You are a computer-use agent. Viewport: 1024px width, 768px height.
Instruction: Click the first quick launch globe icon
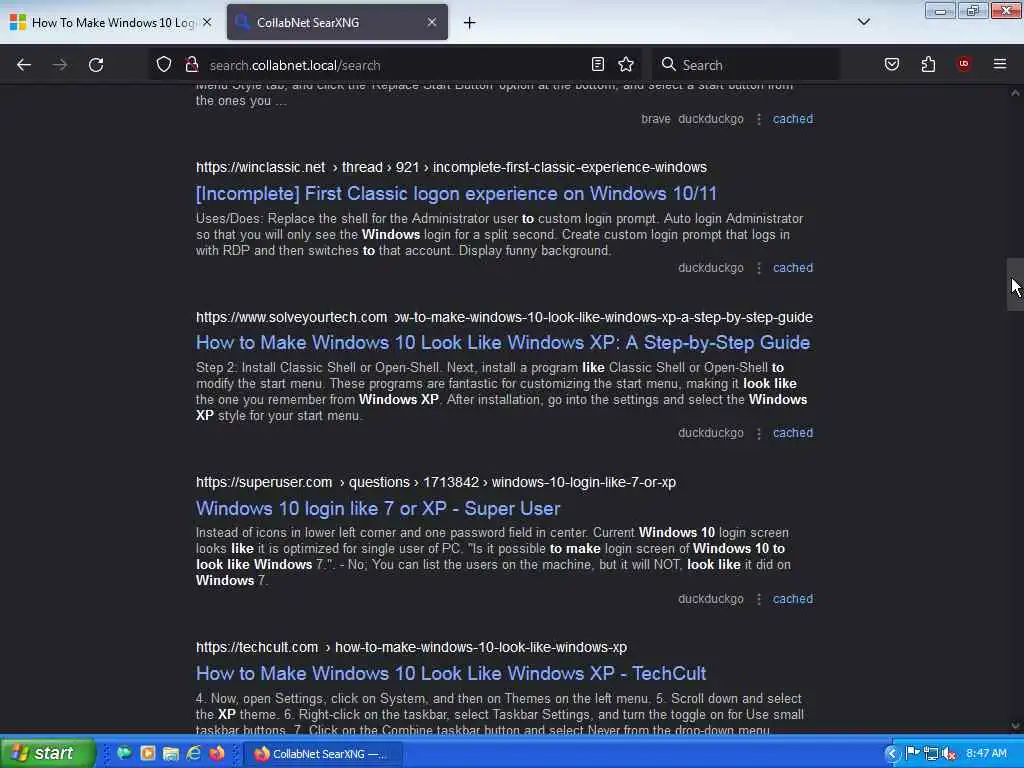point(124,753)
